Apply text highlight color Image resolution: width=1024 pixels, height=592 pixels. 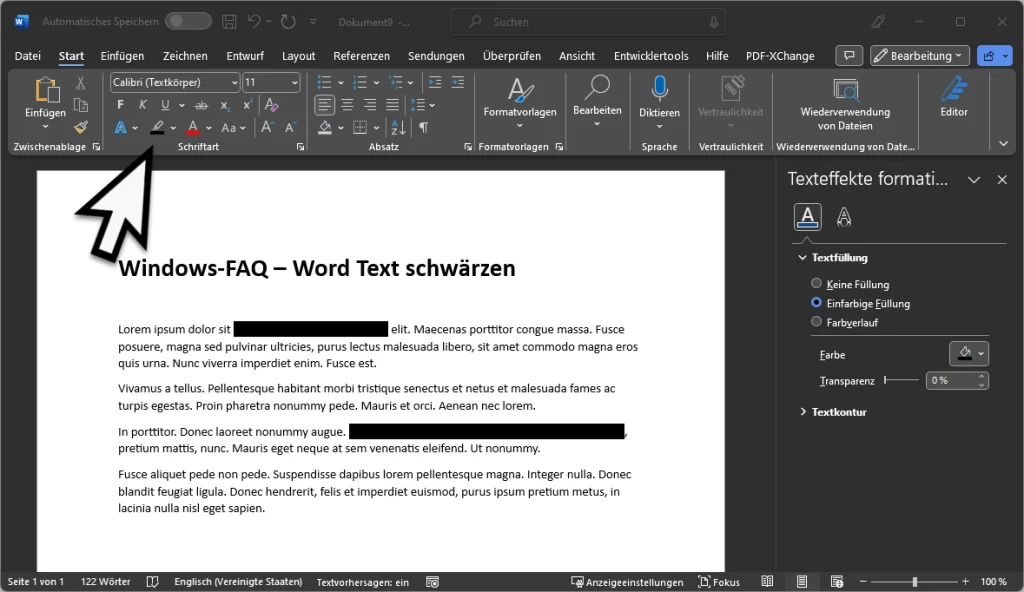[x=157, y=128]
